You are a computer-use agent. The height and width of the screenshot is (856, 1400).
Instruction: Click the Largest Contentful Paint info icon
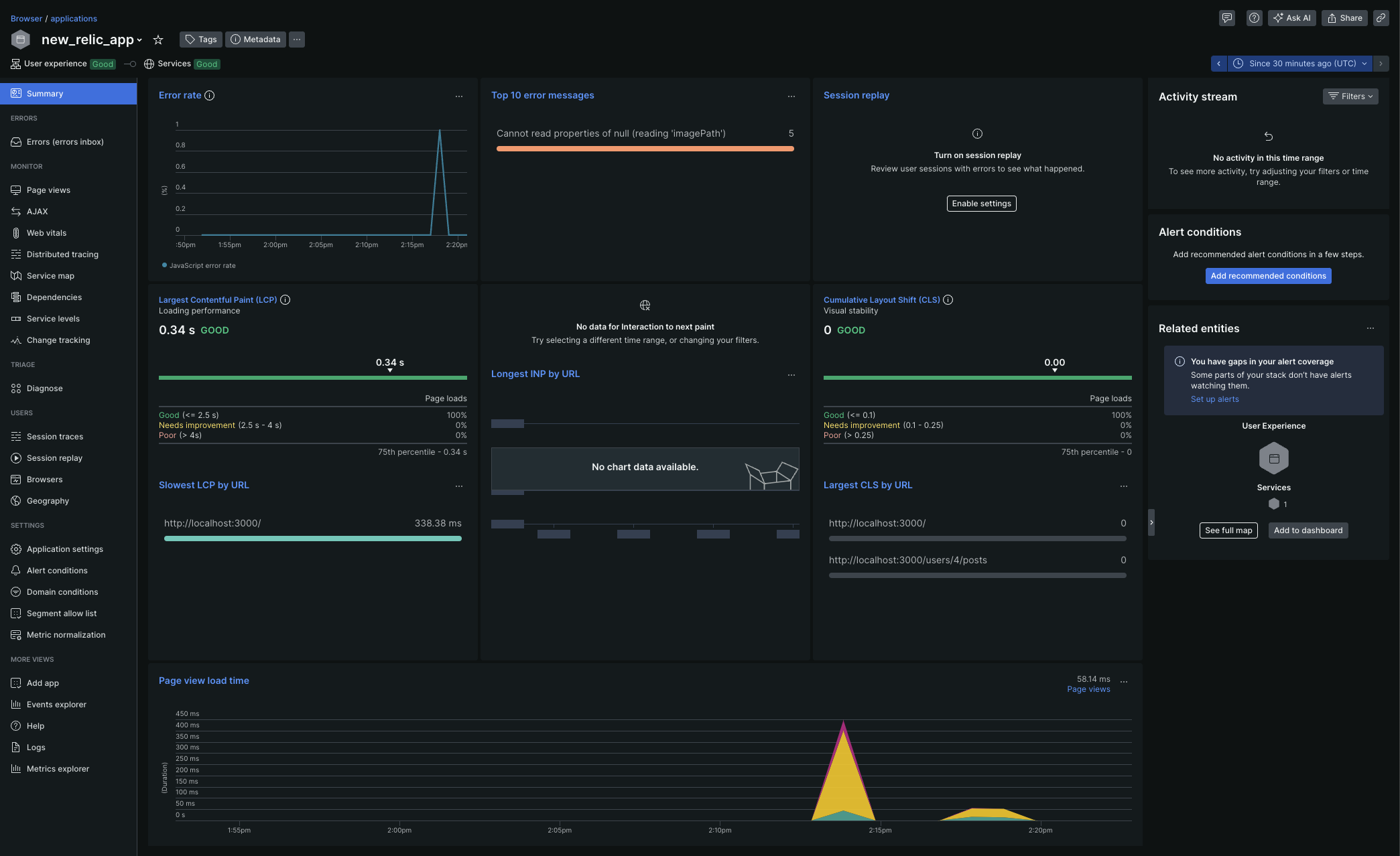tap(285, 300)
